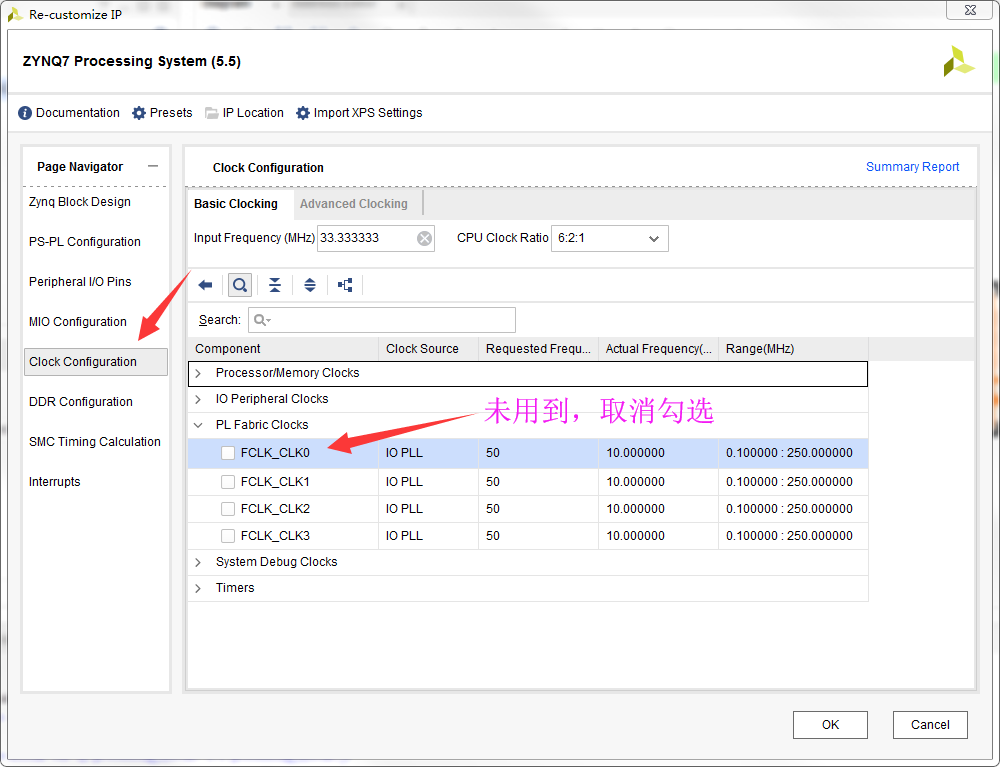The width and height of the screenshot is (1000, 767).
Task: Clear the Input Frequency field with X icon
Action: (x=424, y=238)
